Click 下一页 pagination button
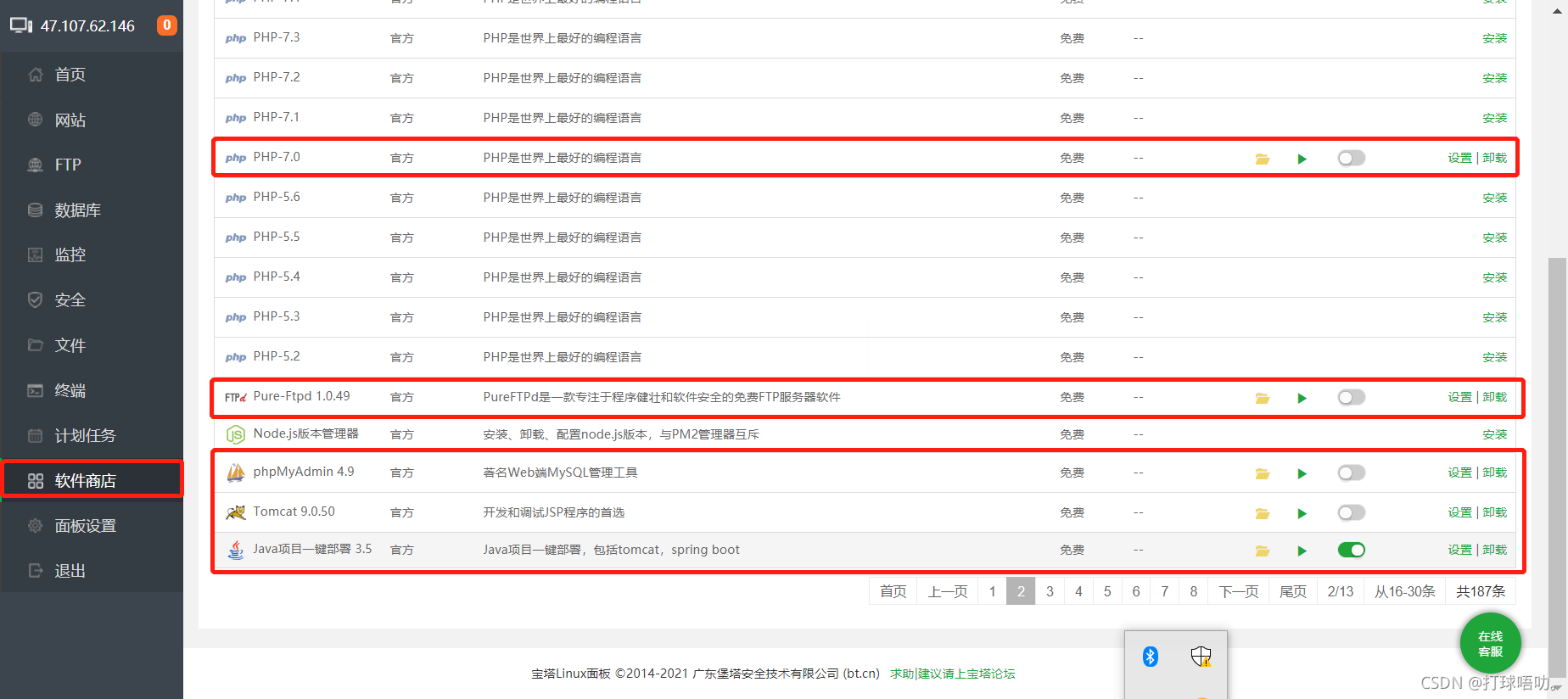 (x=1238, y=591)
